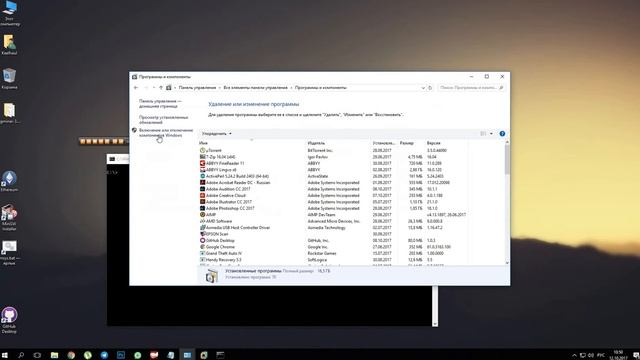Click the program search input field
This screenshot has width=640, height=360.
point(471,88)
